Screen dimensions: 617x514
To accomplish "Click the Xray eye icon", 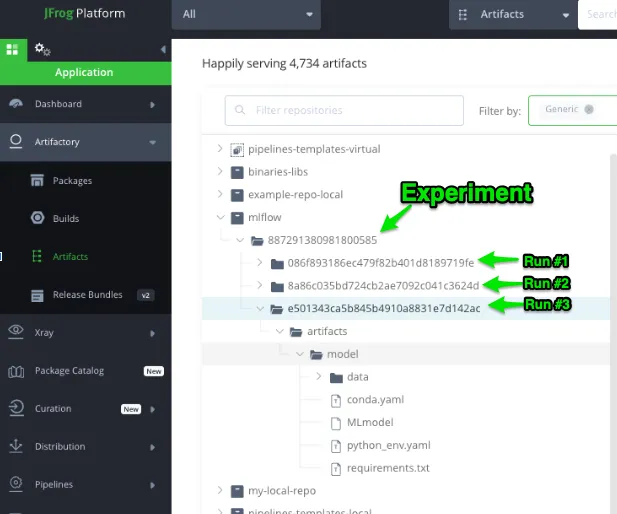I will pyautogui.click(x=16, y=331).
